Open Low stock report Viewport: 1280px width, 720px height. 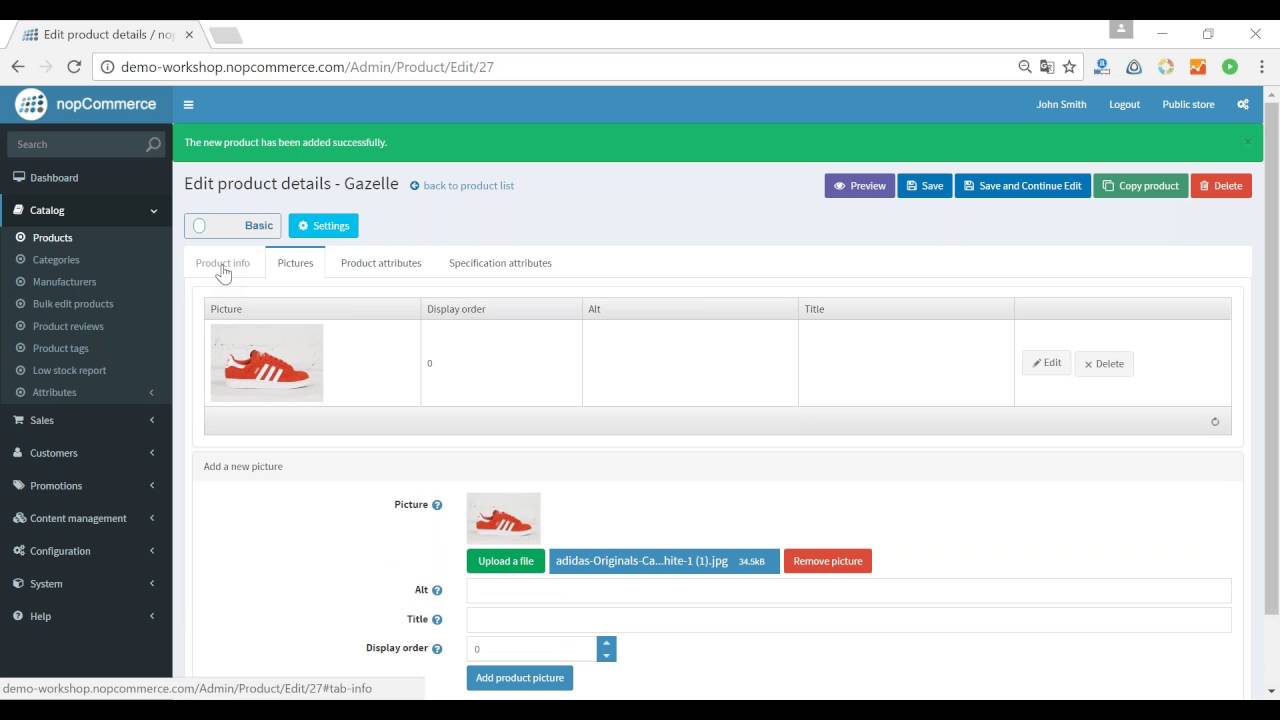[x=69, y=370]
